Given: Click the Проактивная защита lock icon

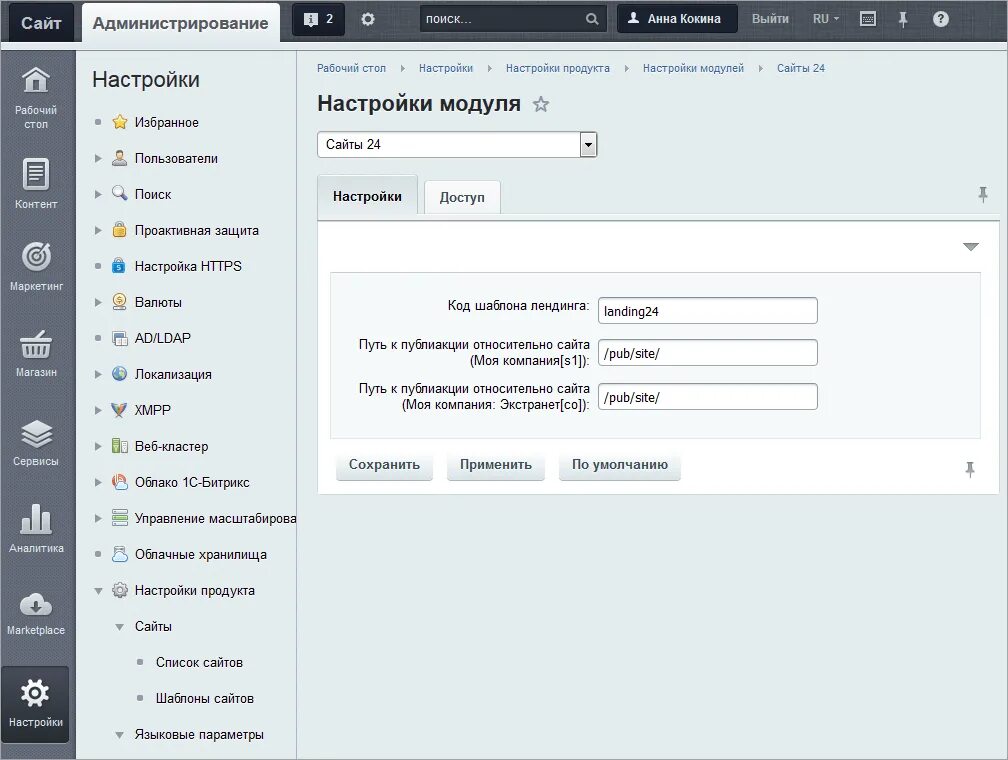Looking at the screenshot, I should pyautogui.click(x=120, y=230).
